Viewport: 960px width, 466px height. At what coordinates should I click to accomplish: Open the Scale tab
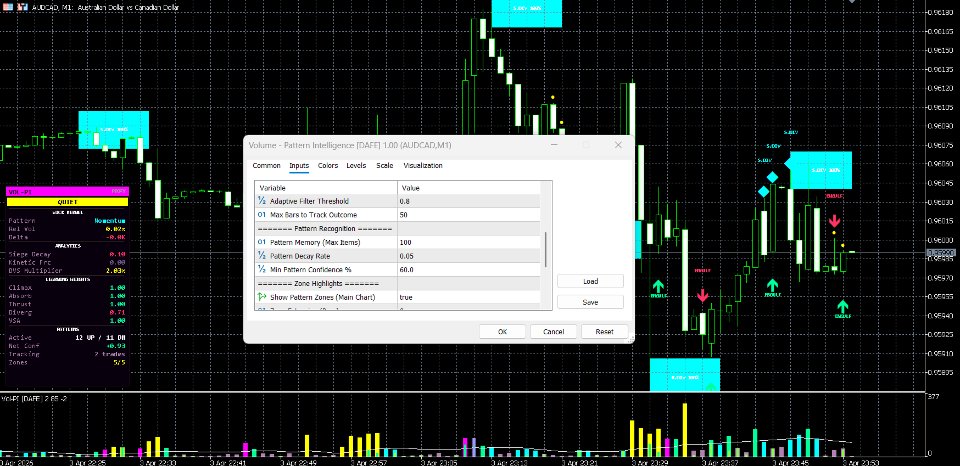point(384,165)
